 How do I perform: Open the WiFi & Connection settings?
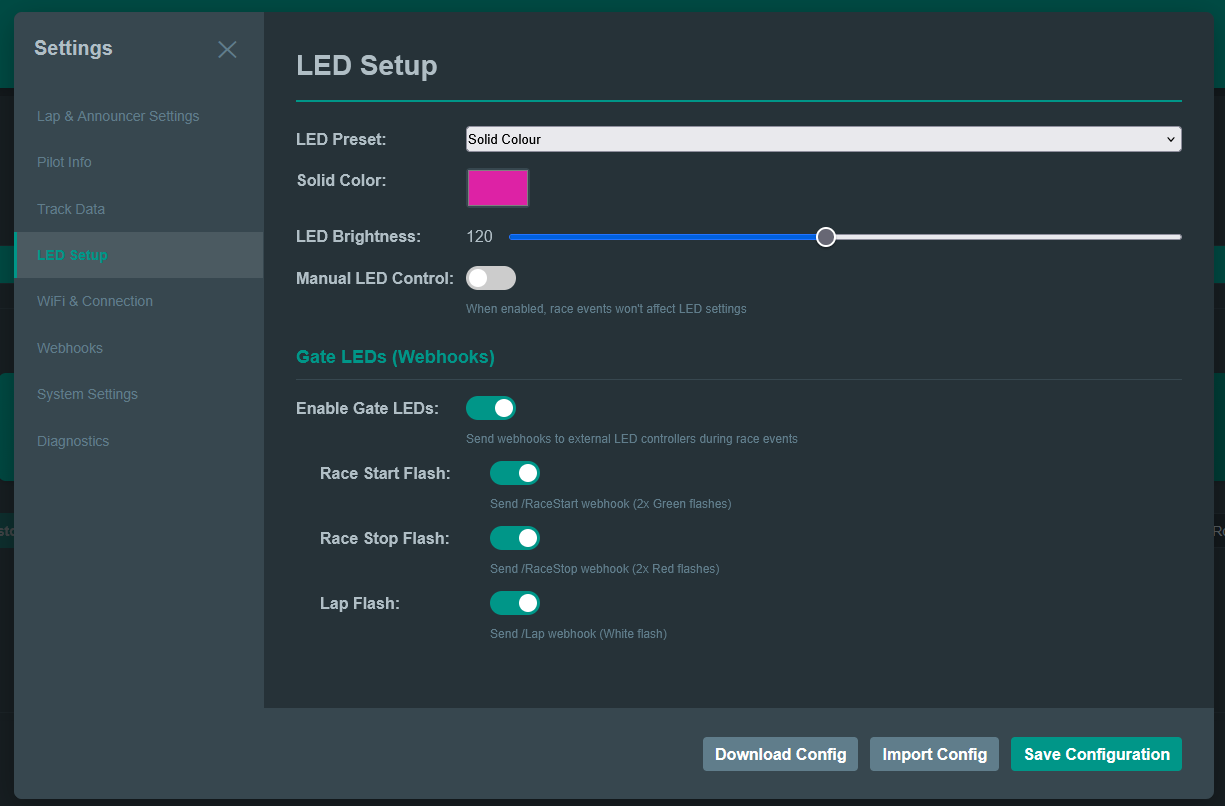(x=95, y=301)
